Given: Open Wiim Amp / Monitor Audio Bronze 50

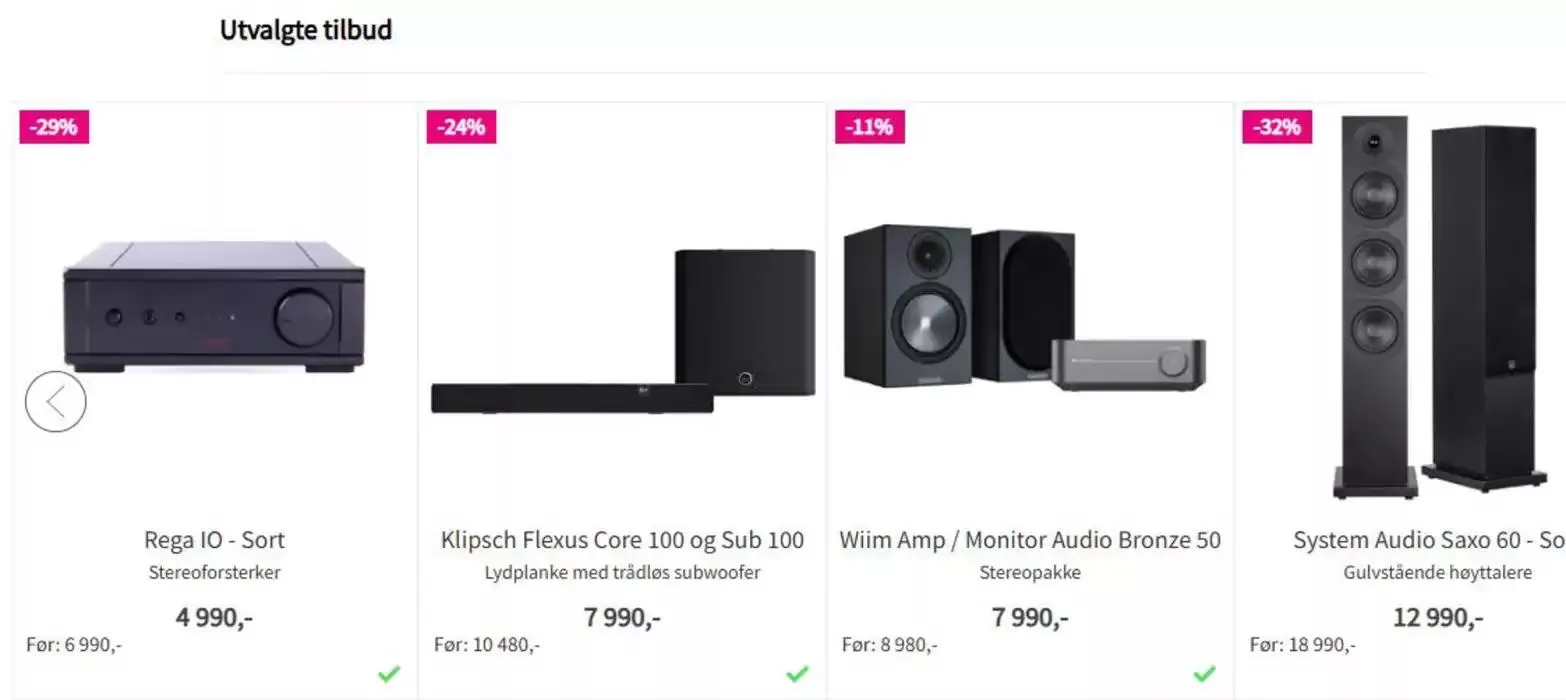Looking at the screenshot, I should pyautogui.click(x=1030, y=541).
